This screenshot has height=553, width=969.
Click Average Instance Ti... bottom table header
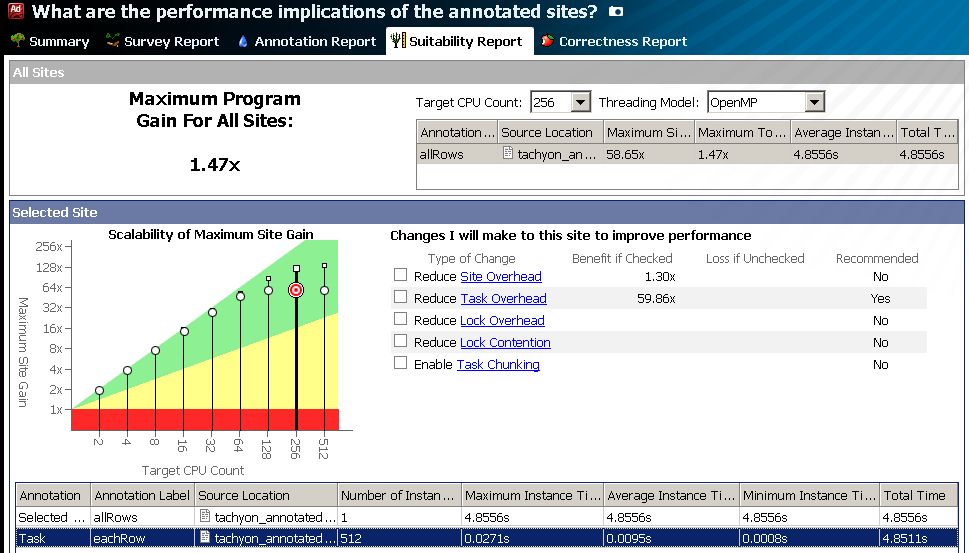[672, 496]
